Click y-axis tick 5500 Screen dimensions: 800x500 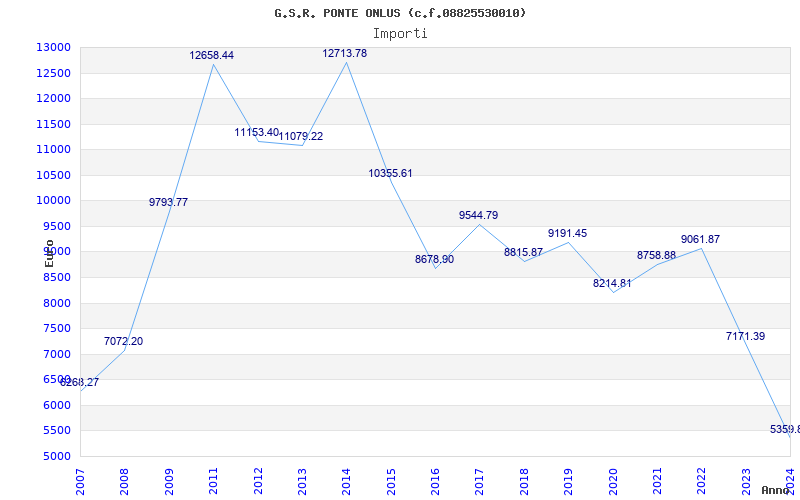pos(56,431)
